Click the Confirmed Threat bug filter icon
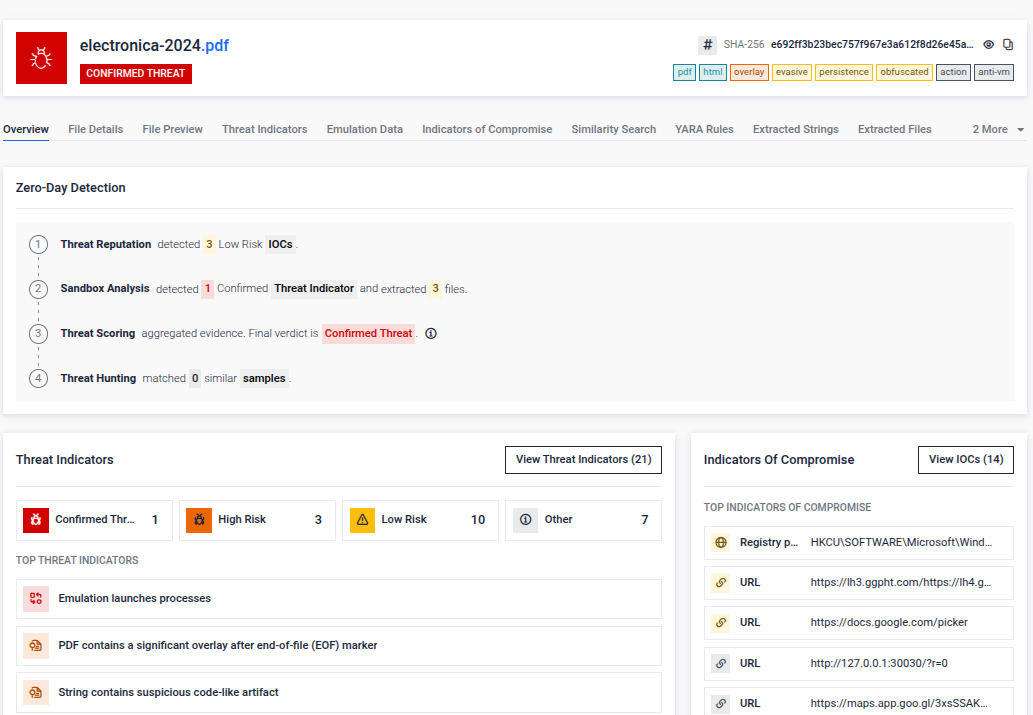Screen dimensions: 1033x715 pos(36,520)
